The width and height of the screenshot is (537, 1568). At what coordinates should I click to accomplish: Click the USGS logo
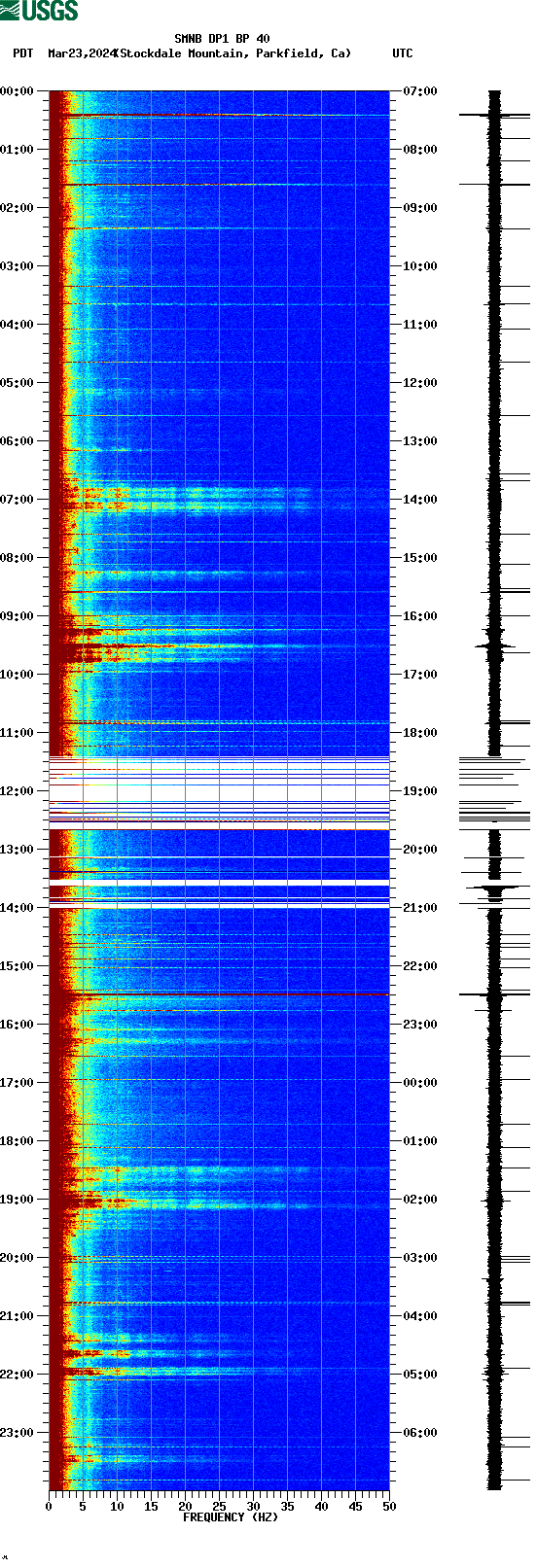coord(39,11)
